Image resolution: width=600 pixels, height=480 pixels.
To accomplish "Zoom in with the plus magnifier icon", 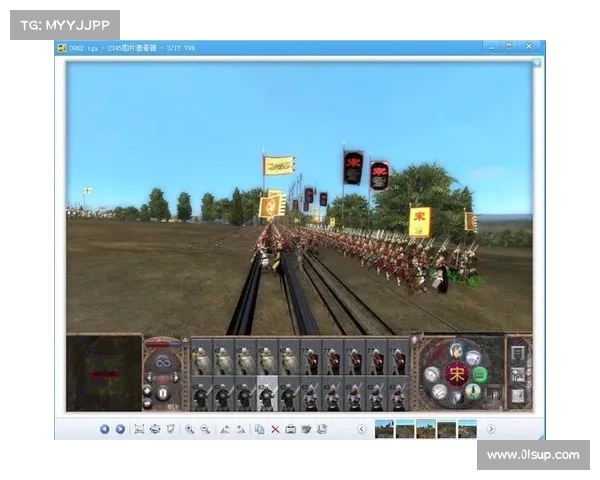I will point(189,429).
